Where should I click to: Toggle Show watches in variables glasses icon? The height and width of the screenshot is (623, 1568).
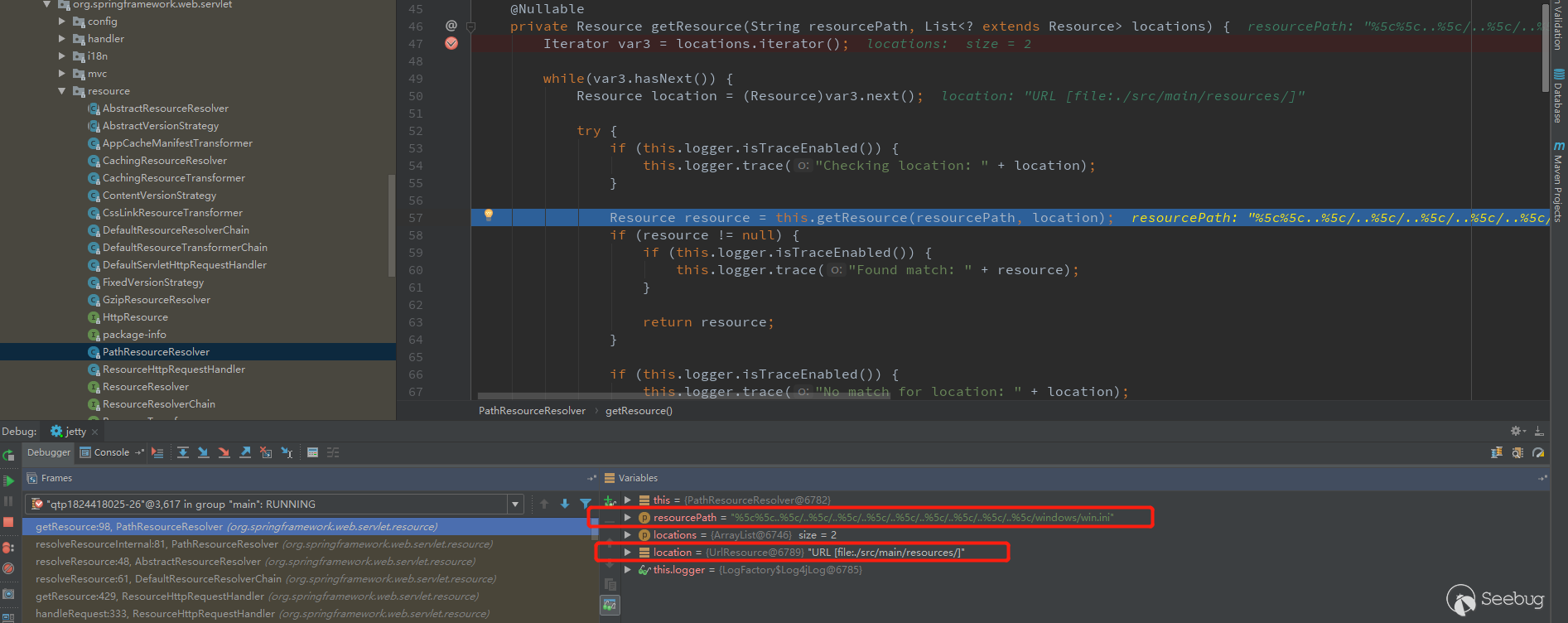pyautogui.click(x=610, y=606)
